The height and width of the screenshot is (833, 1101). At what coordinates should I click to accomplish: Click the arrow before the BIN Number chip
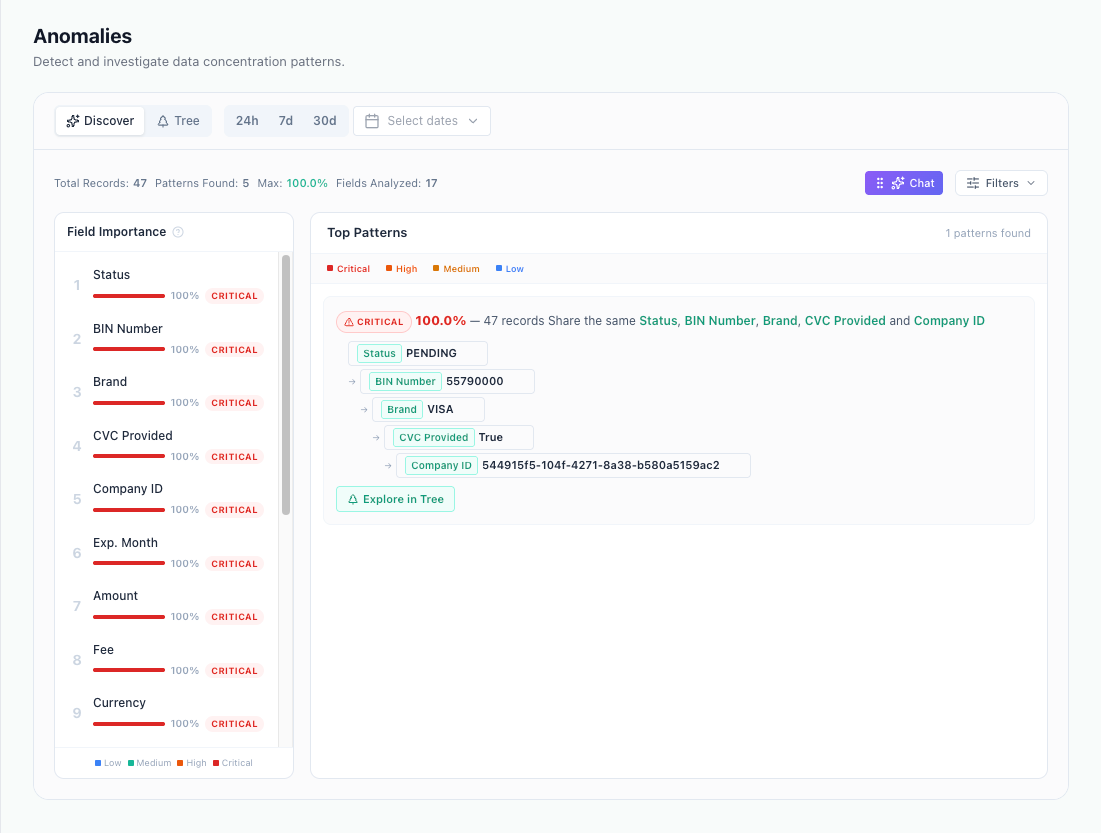click(351, 381)
